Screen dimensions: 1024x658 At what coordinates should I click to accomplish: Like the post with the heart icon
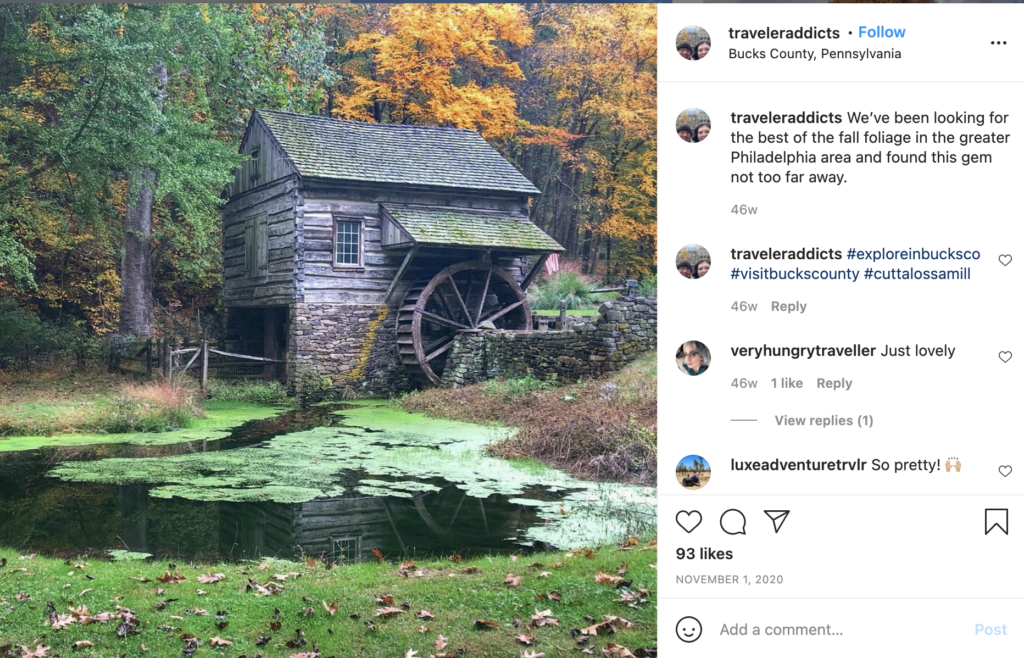click(x=689, y=521)
